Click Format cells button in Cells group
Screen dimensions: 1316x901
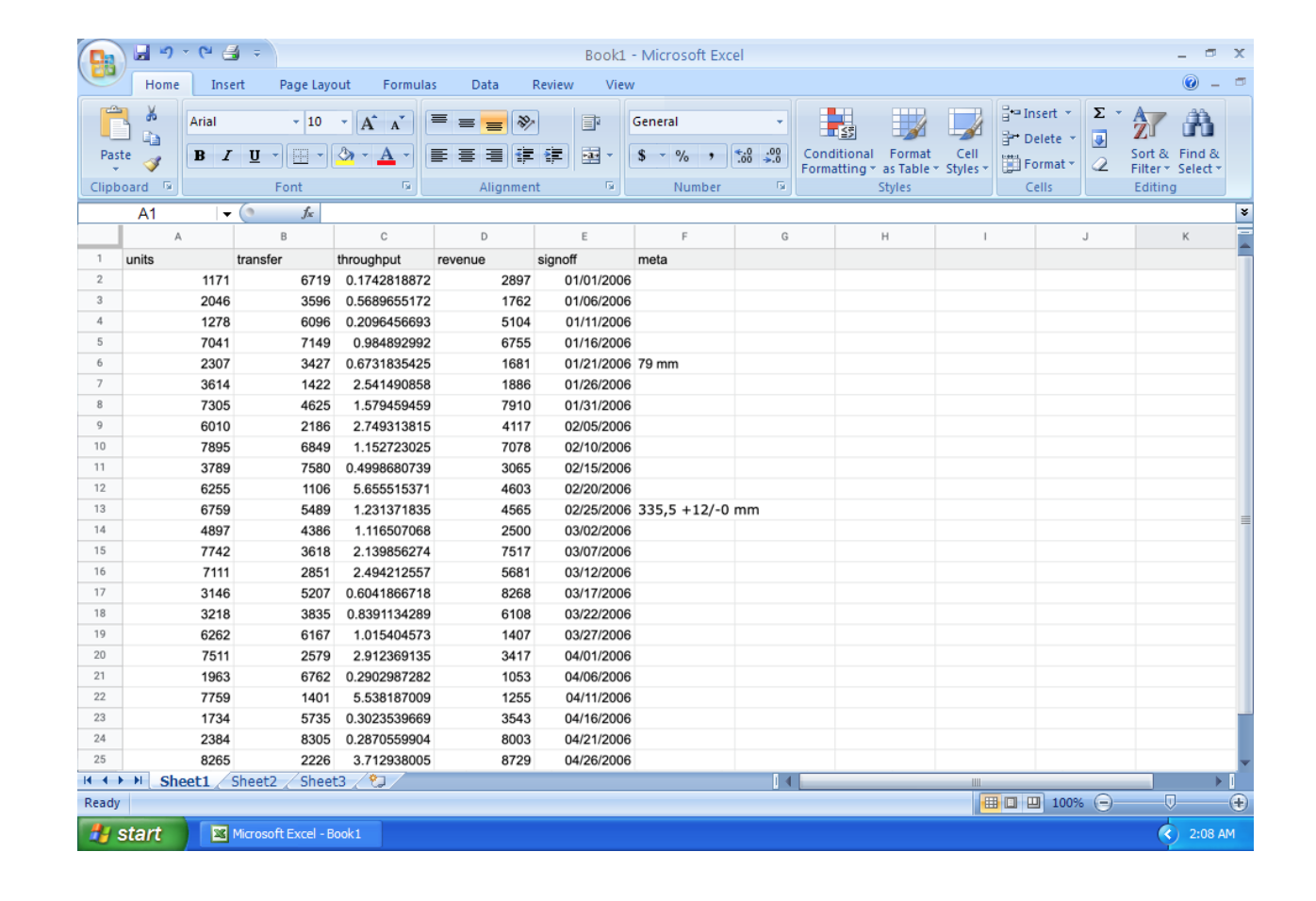[1039, 164]
